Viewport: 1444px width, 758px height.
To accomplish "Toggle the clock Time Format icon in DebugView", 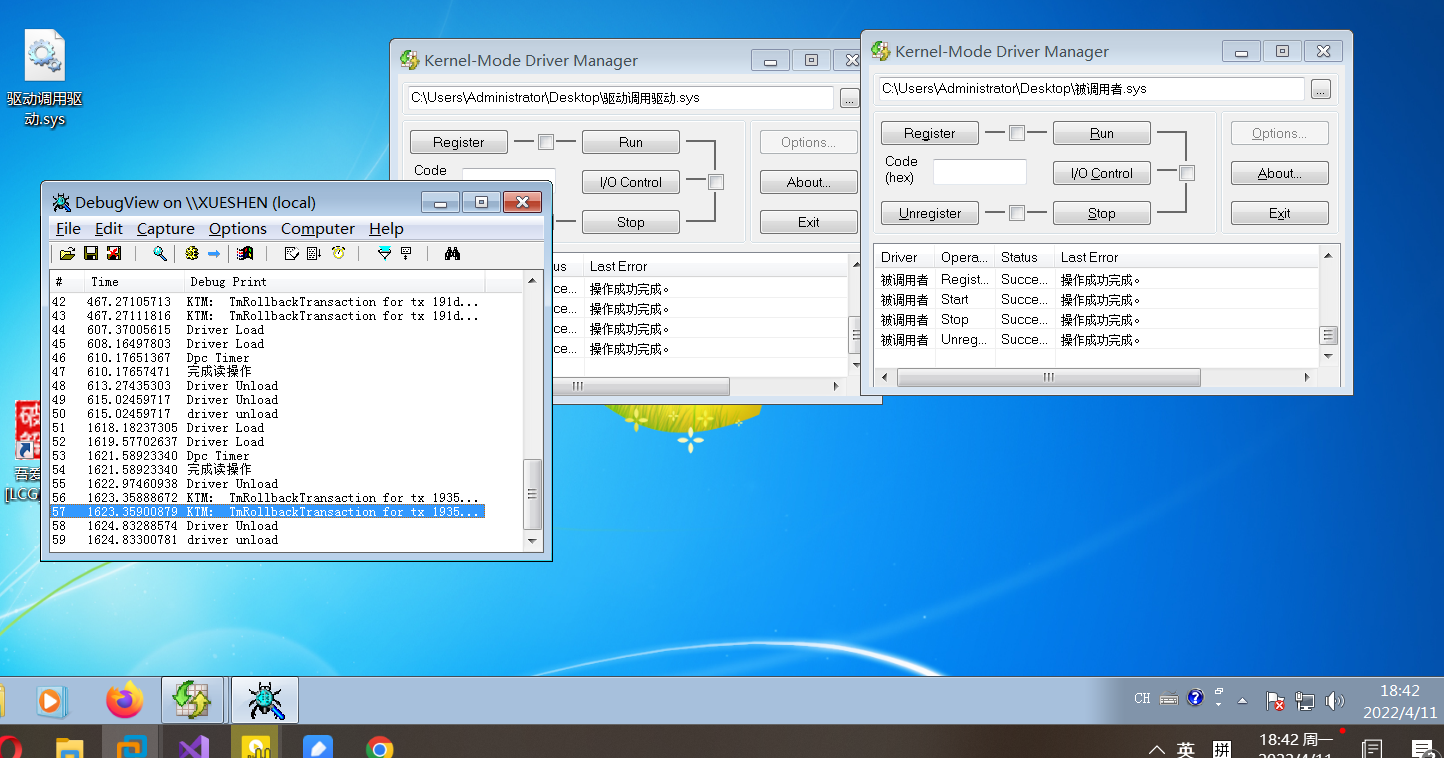I will [x=339, y=254].
